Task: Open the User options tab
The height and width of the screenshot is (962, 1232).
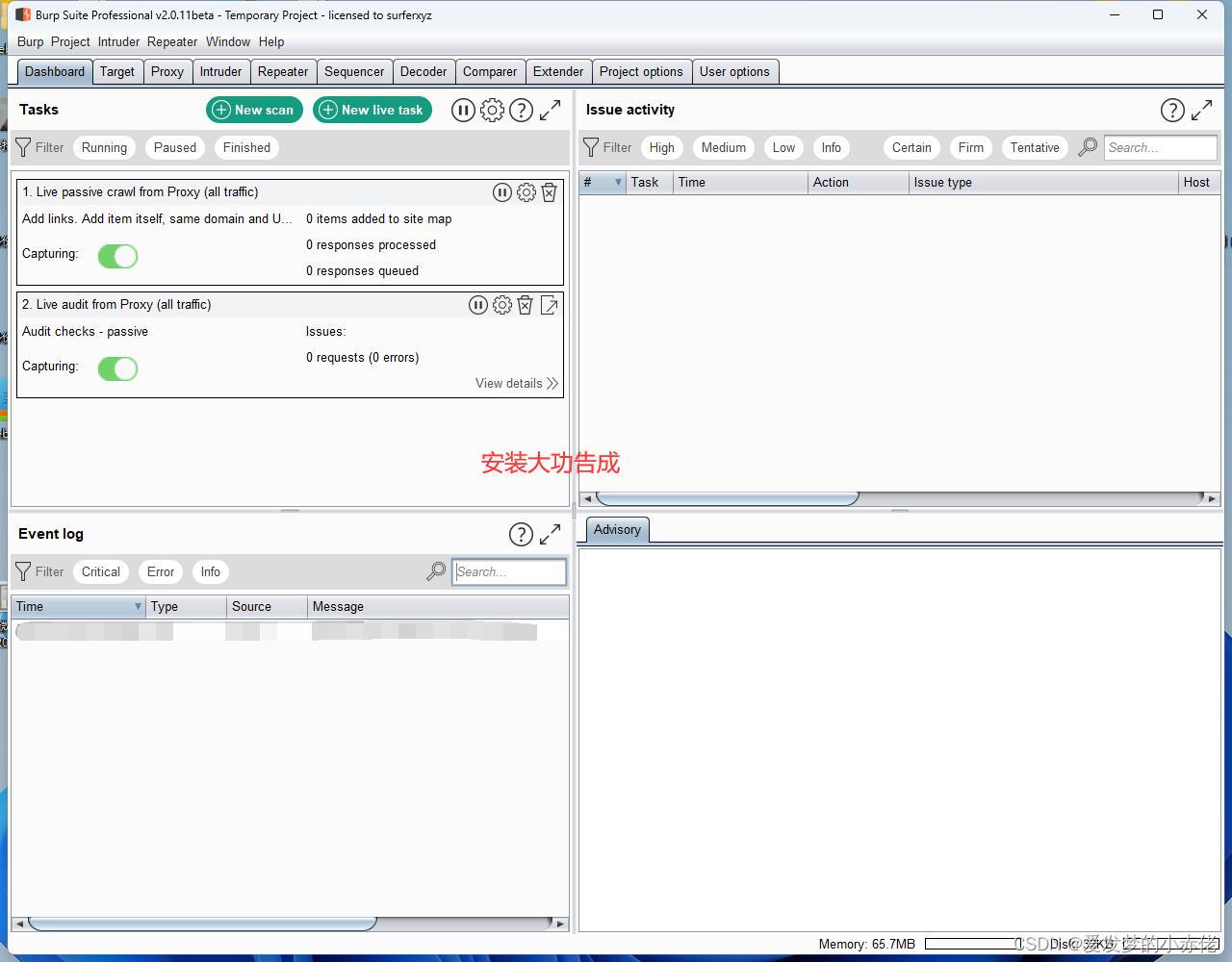Action: pyautogui.click(x=734, y=71)
